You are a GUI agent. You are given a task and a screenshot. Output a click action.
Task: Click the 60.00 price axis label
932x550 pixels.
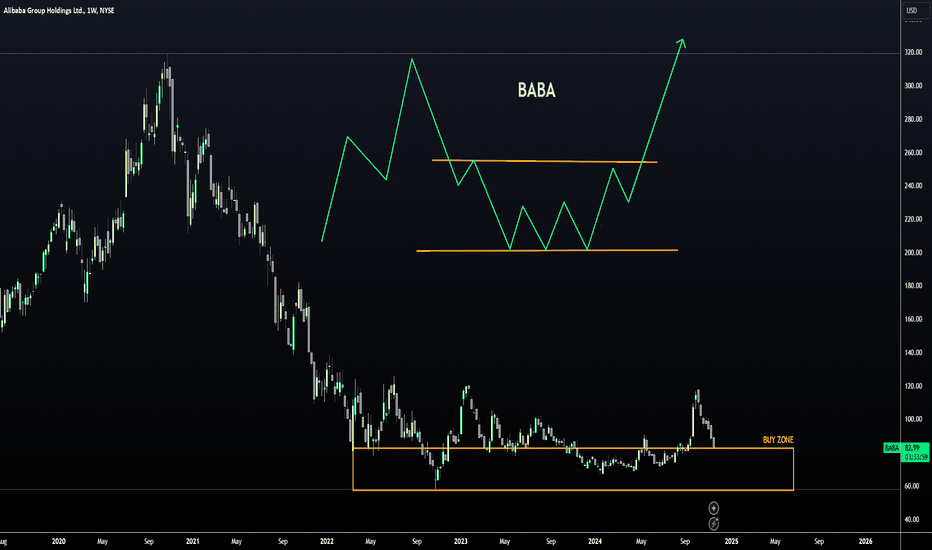(913, 486)
